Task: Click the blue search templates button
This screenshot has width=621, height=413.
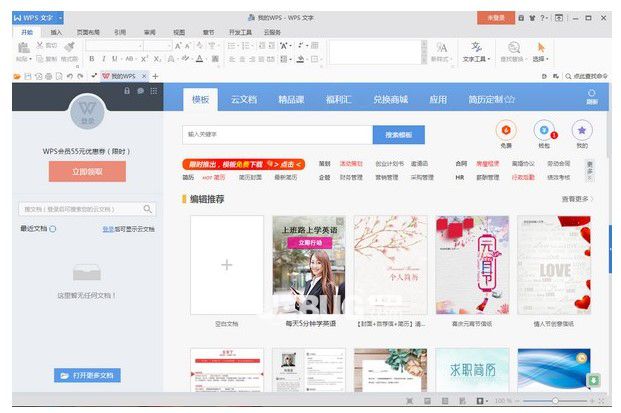Action: pyautogui.click(x=398, y=135)
